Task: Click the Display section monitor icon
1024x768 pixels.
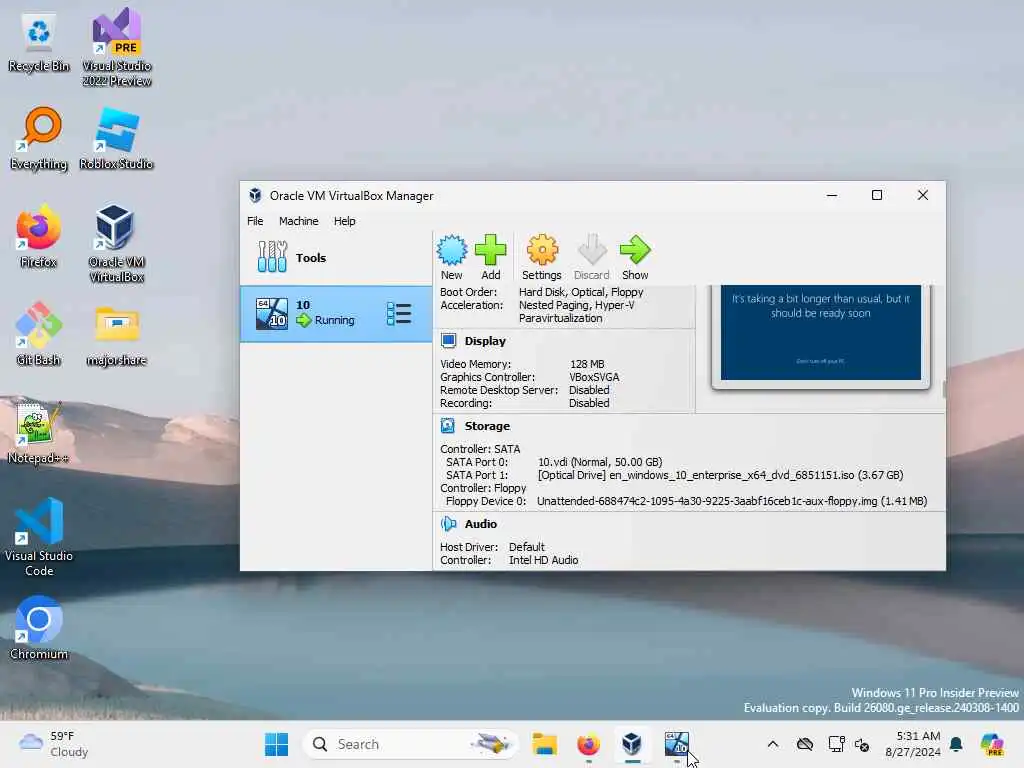Action: 449,341
